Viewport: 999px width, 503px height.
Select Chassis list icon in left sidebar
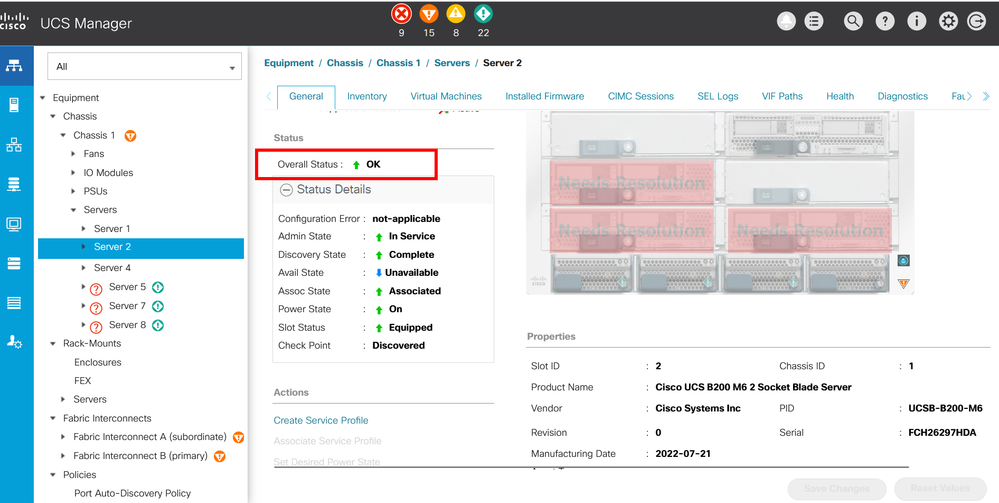[x=15, y=303]
